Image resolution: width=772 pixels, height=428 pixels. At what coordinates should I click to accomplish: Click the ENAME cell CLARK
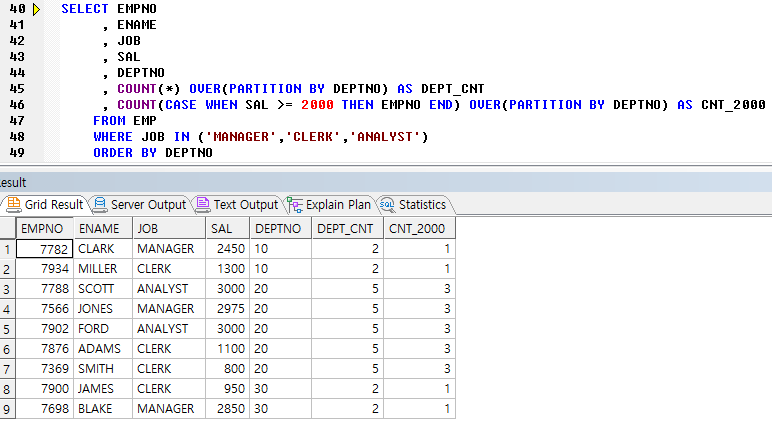click(x=103, y=249)
